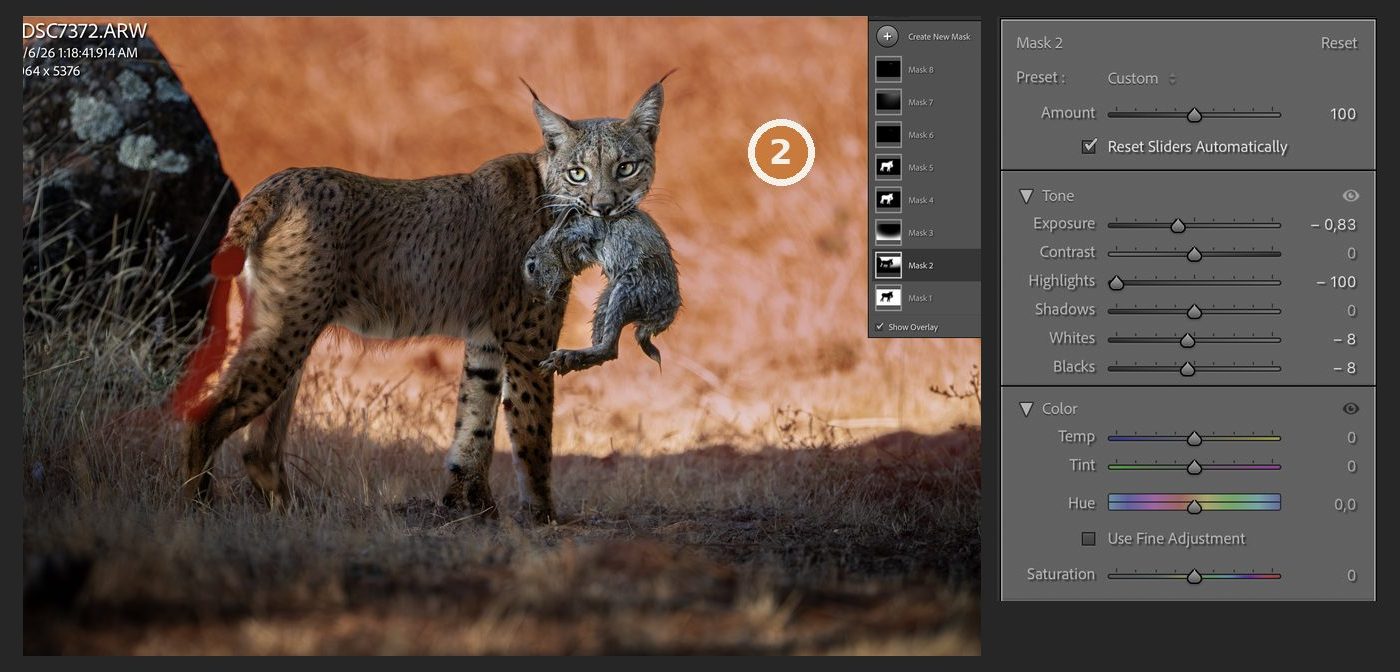
Task: Click the Hue value 0,0
Action: (x=1345, y=505)
